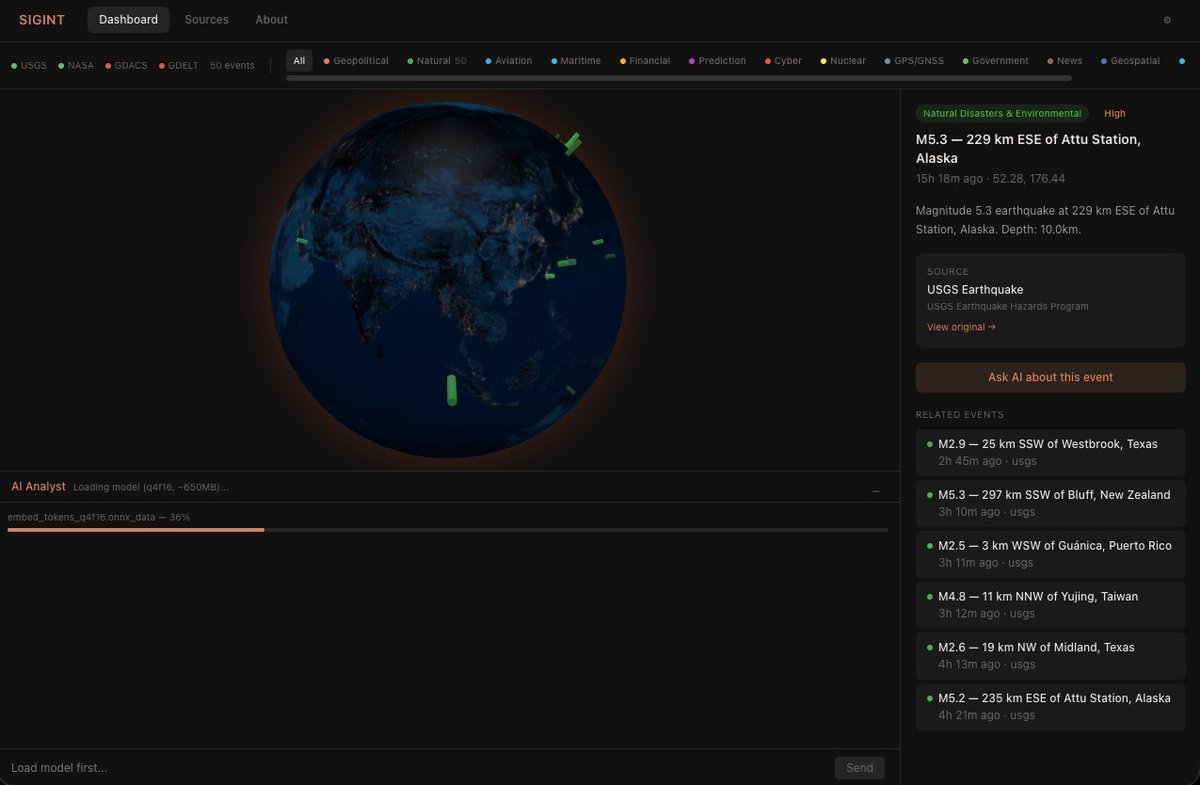
Task: Click the embed_tokens file loading text
Action: pyautogui.click(x=99, y=517)
